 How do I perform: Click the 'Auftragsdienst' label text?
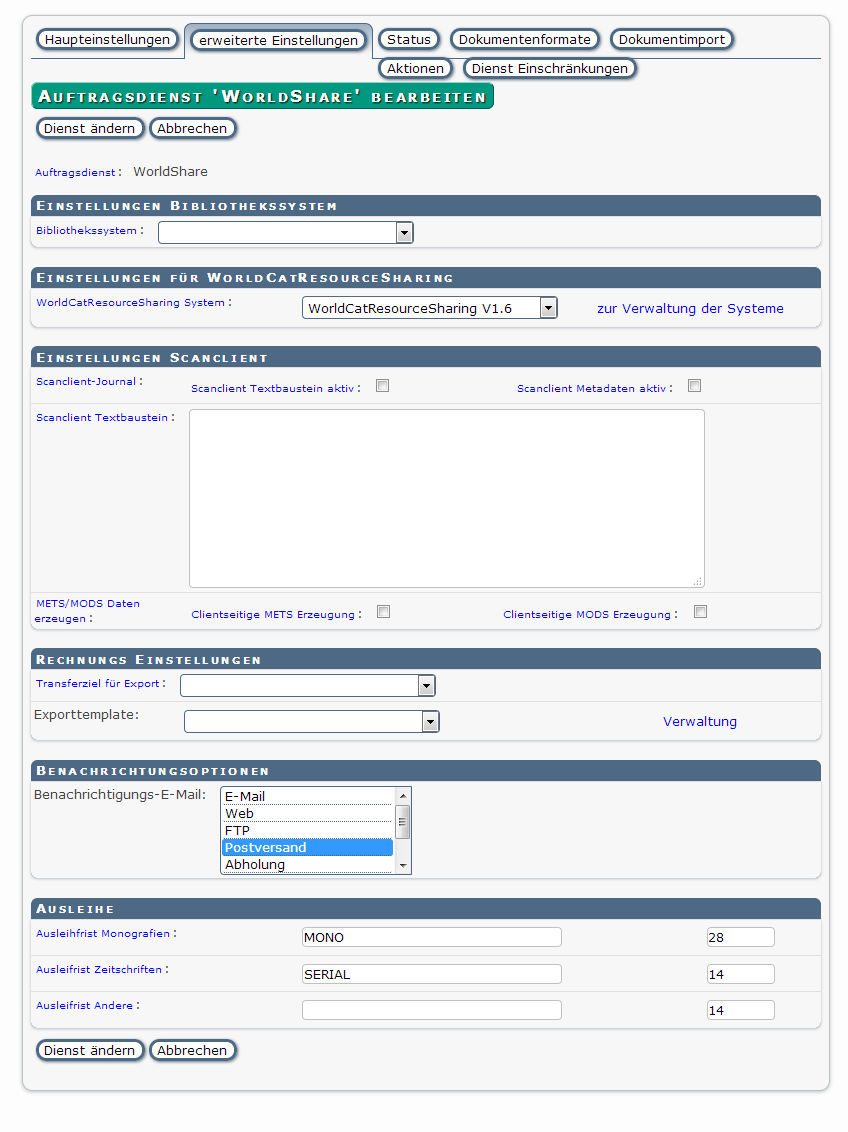pos(76,173)
